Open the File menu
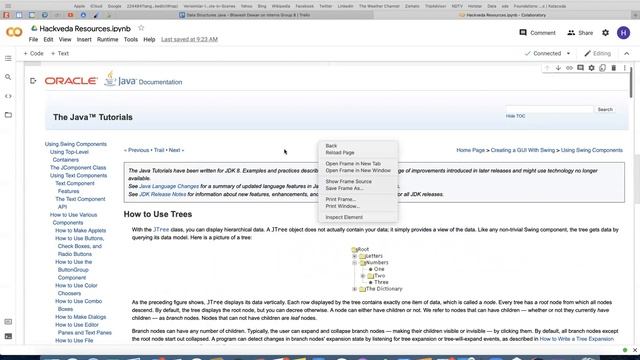Image resolution: width=640 pixels, height=360 pixels. [x=33, y=40]
